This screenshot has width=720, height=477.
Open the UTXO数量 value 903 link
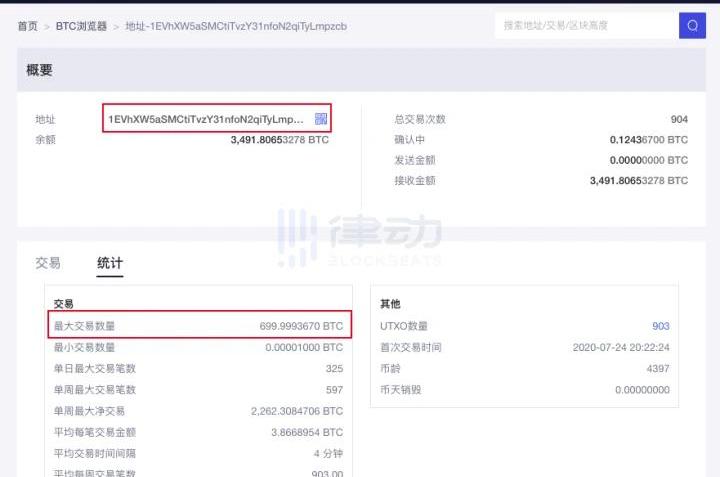click(660, 326)
